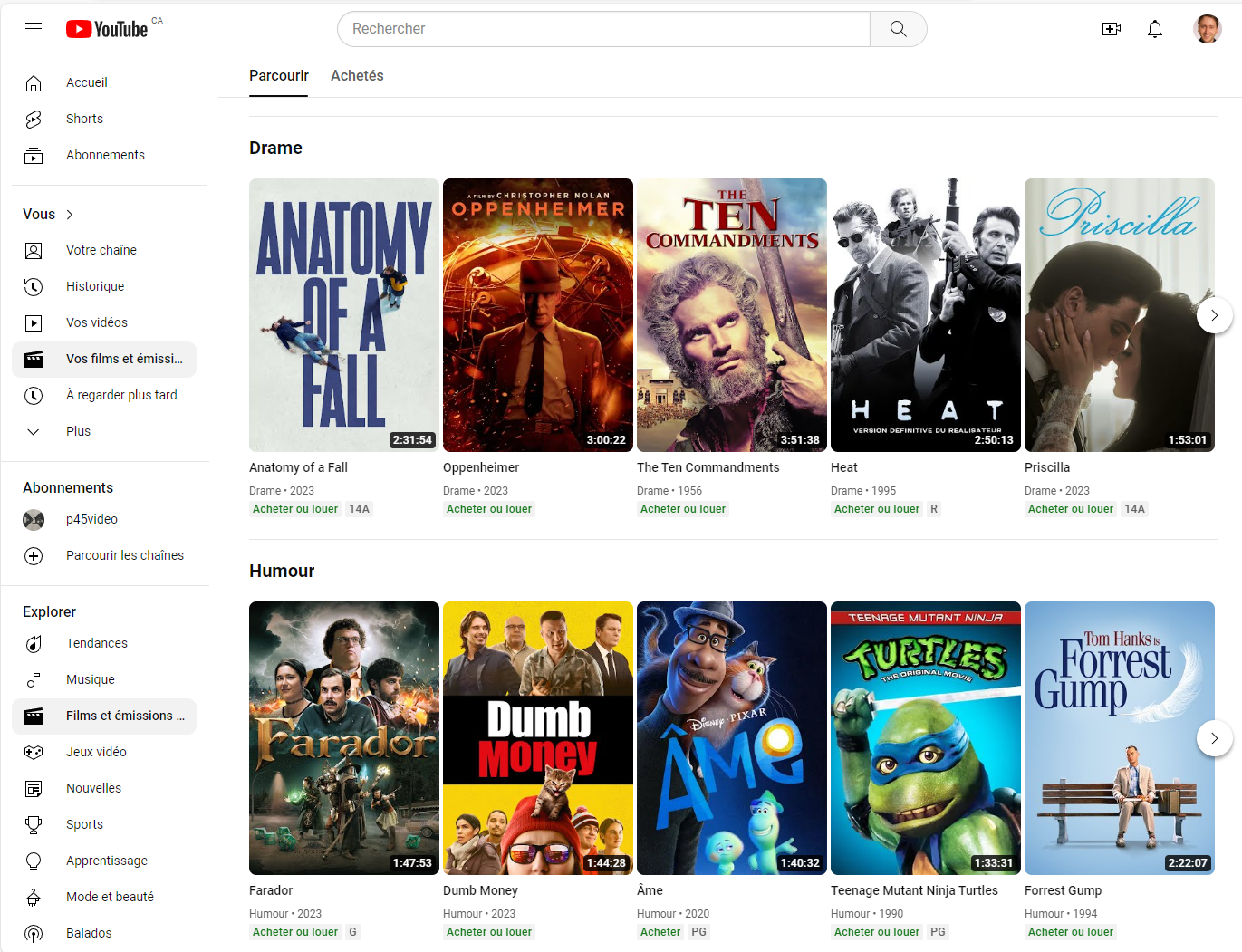Click the Farador movie title
The image size is (1242, 952).
coord(271,890)
